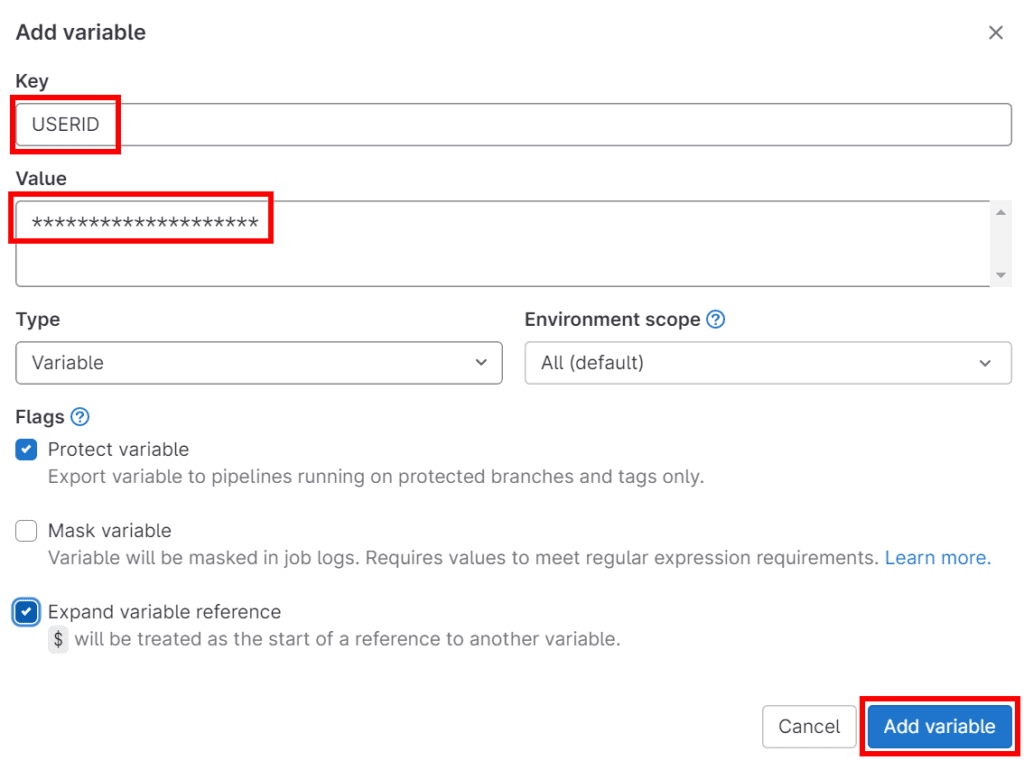
Task: Click the Value field scrollbar track
Action: pos(1003,242)
